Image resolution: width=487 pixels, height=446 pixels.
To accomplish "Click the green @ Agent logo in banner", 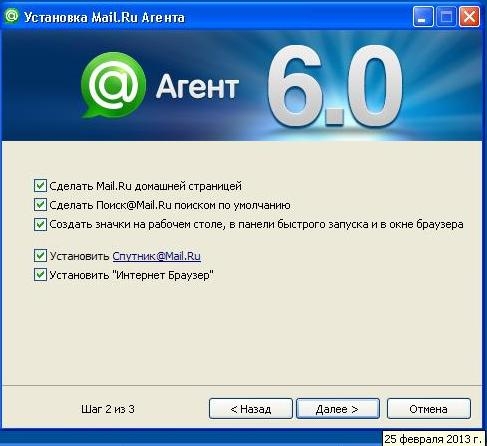I will click(113, 85).
